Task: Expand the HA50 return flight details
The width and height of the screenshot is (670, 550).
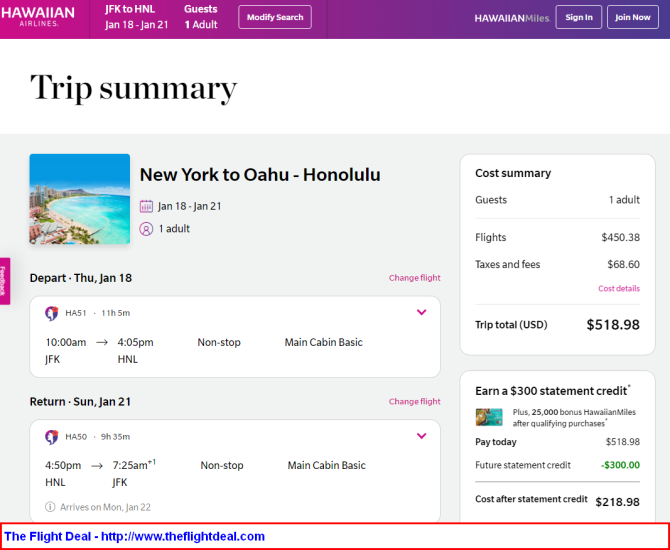Action: tap(421, 436)
